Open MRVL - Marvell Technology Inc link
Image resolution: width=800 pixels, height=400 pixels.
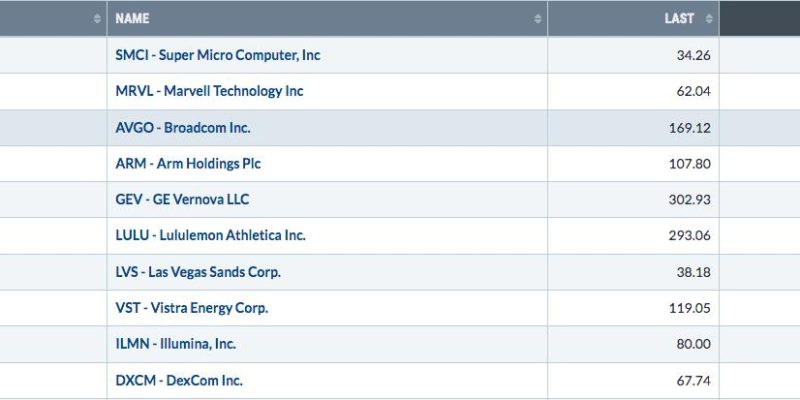tap(209, 91)
